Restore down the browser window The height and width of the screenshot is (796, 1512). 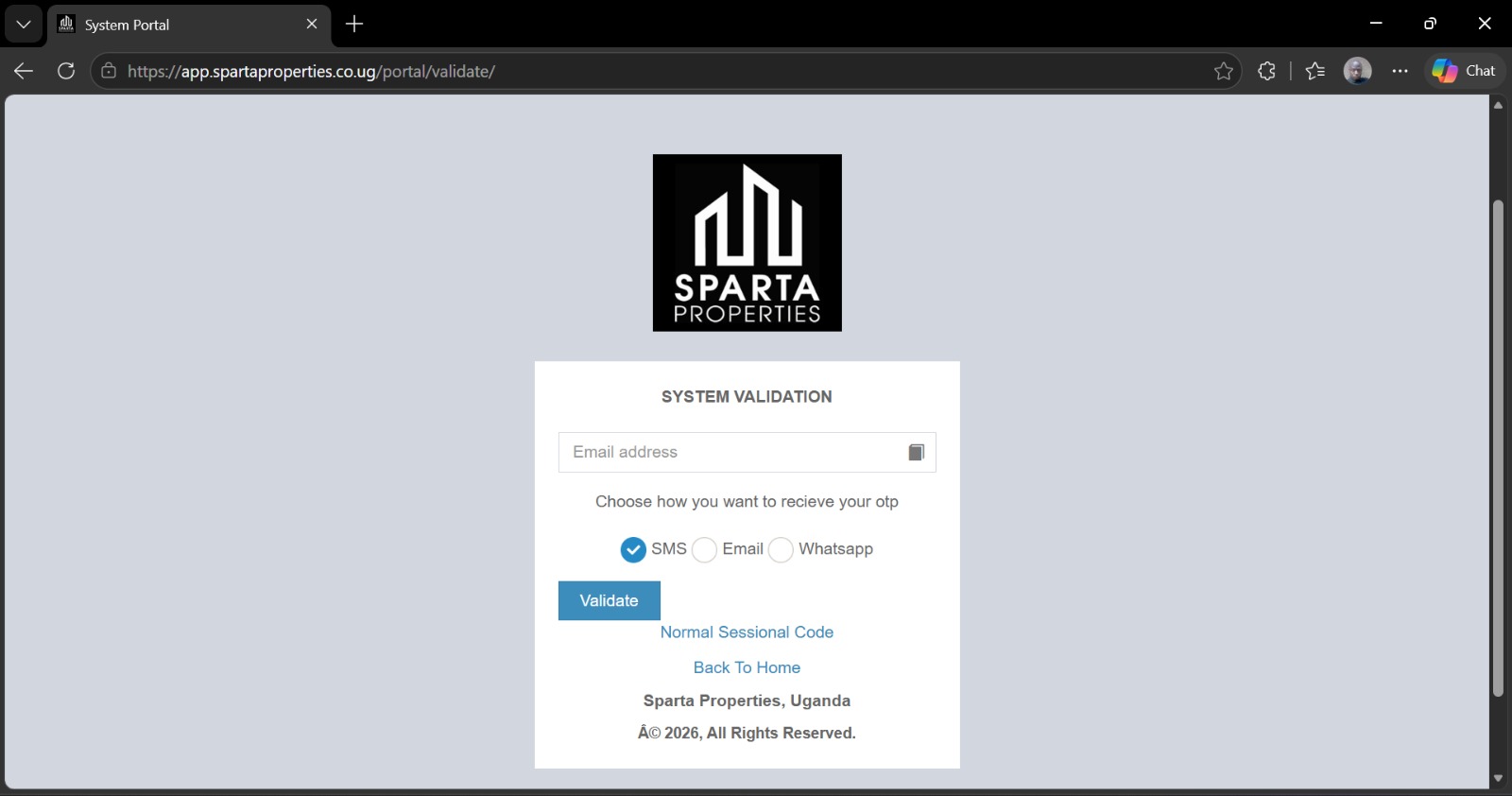pyautogui.click(x=1430, y=24)
